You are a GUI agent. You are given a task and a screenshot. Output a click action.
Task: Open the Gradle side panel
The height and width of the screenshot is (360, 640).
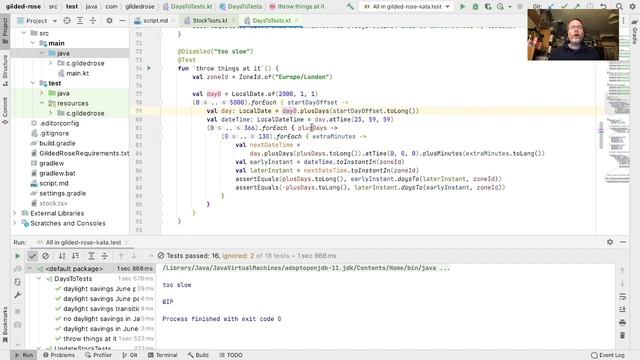(x=635, y=32)
